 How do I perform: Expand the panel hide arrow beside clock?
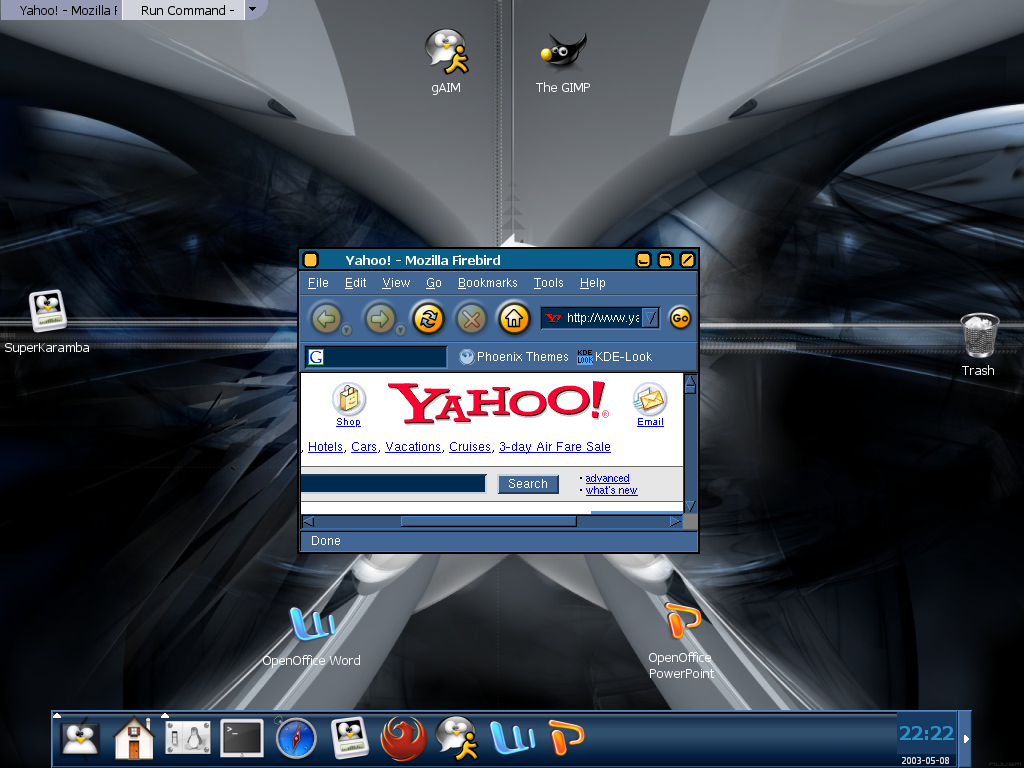pyautogui.click(x=966, y=739)
